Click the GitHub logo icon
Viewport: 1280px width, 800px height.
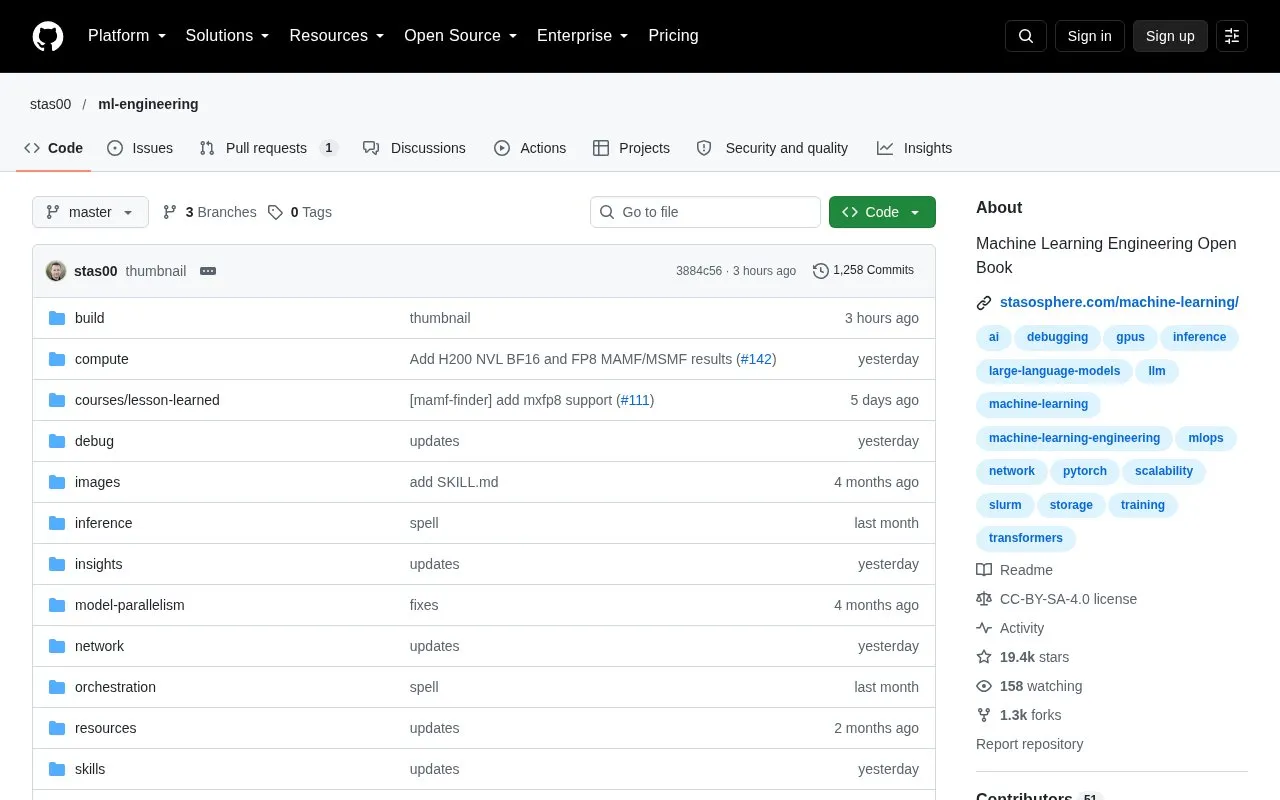(x=48, y=36)
